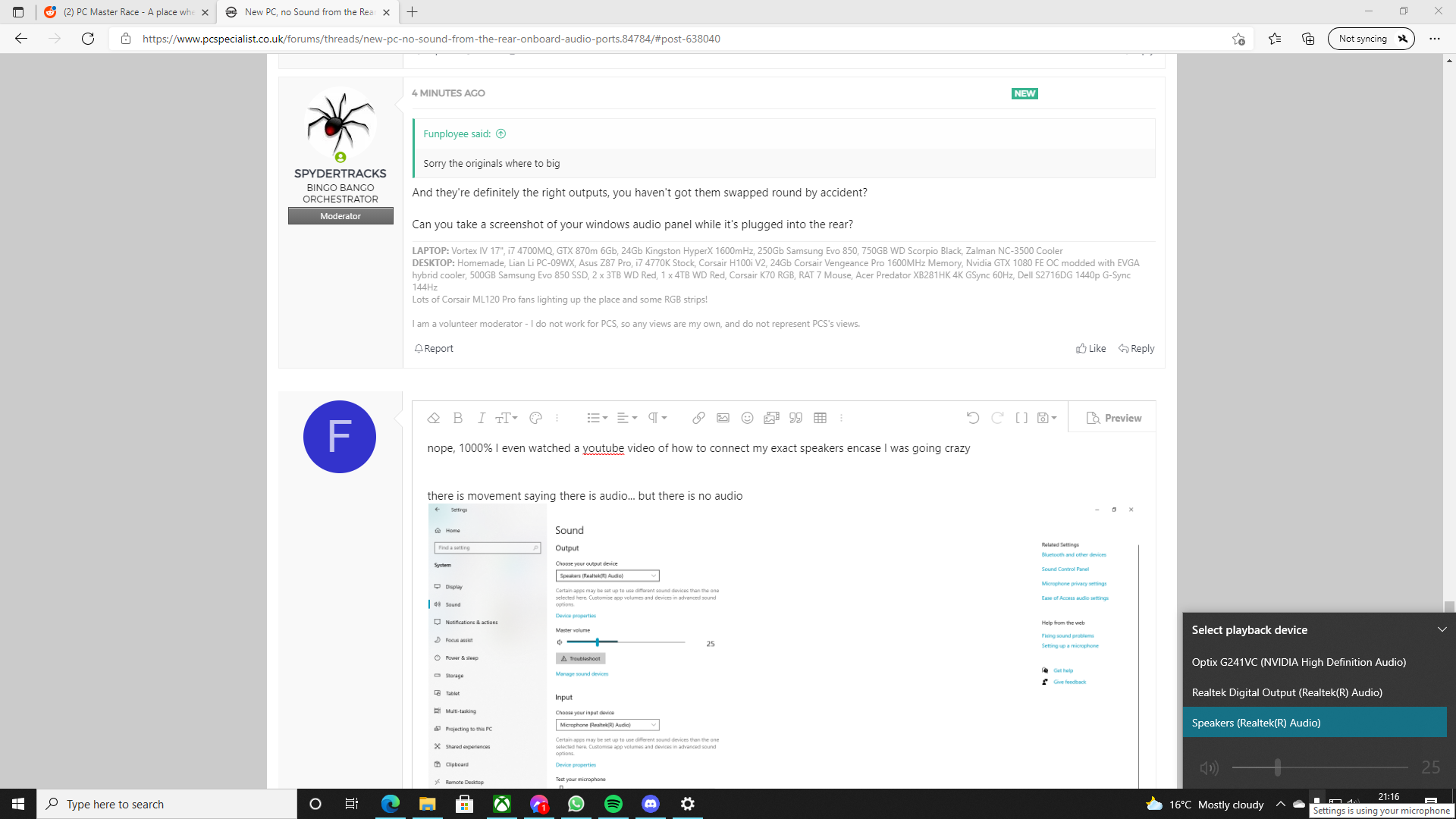Open Task View from the taskbar
Viewport: 1456px width, 819px height.
(351, 804)
